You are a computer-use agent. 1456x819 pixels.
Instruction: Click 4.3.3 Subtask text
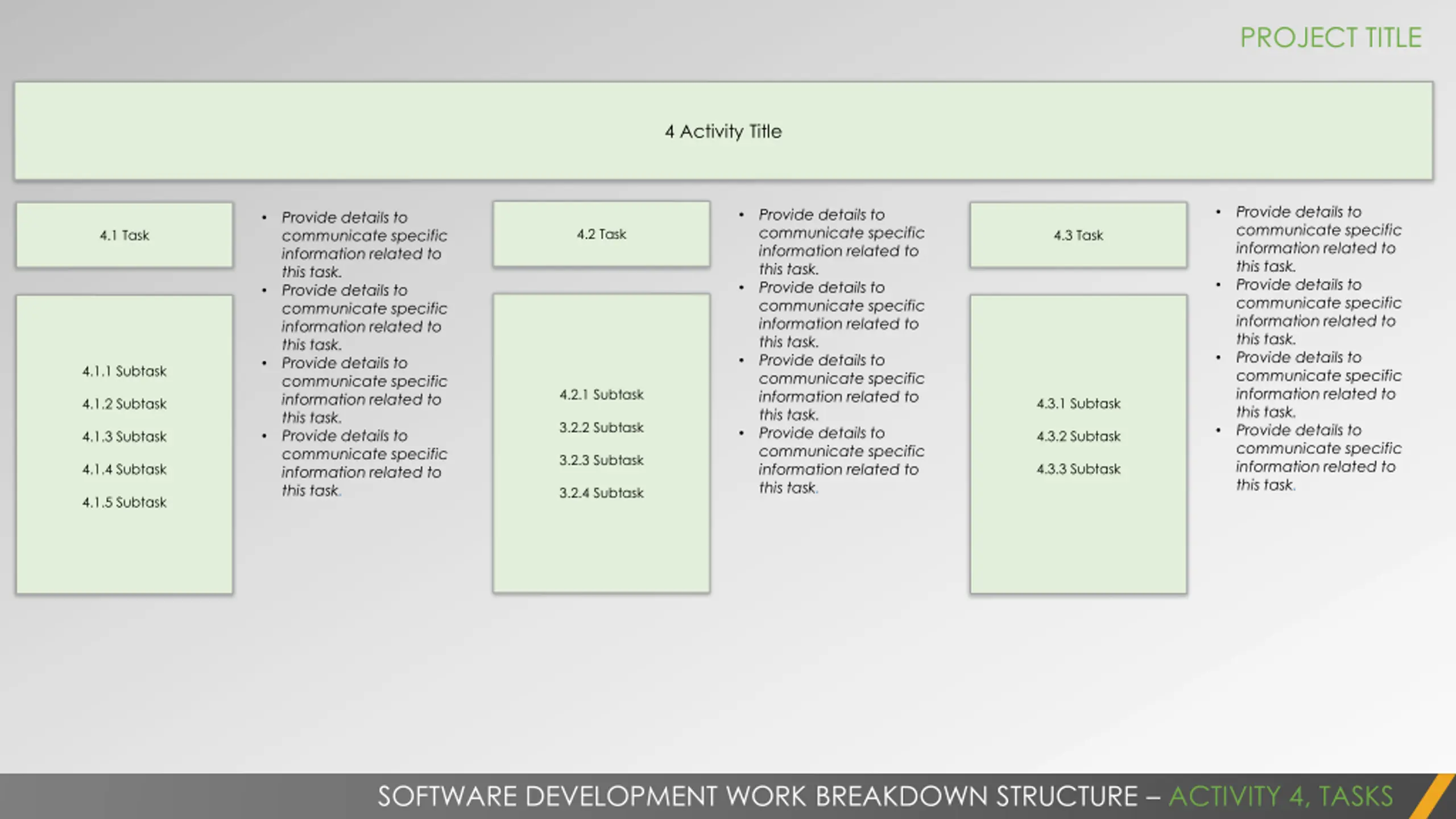(x=1078, y=469)
